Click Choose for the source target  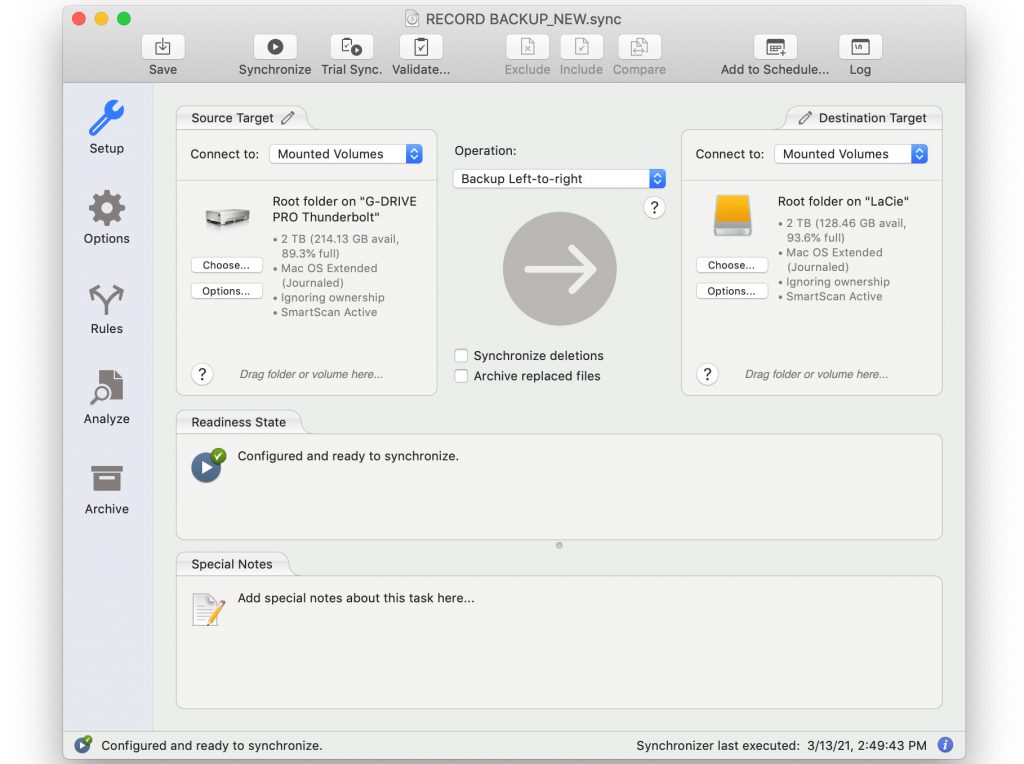pyautogui.click(x=226, y=264)
